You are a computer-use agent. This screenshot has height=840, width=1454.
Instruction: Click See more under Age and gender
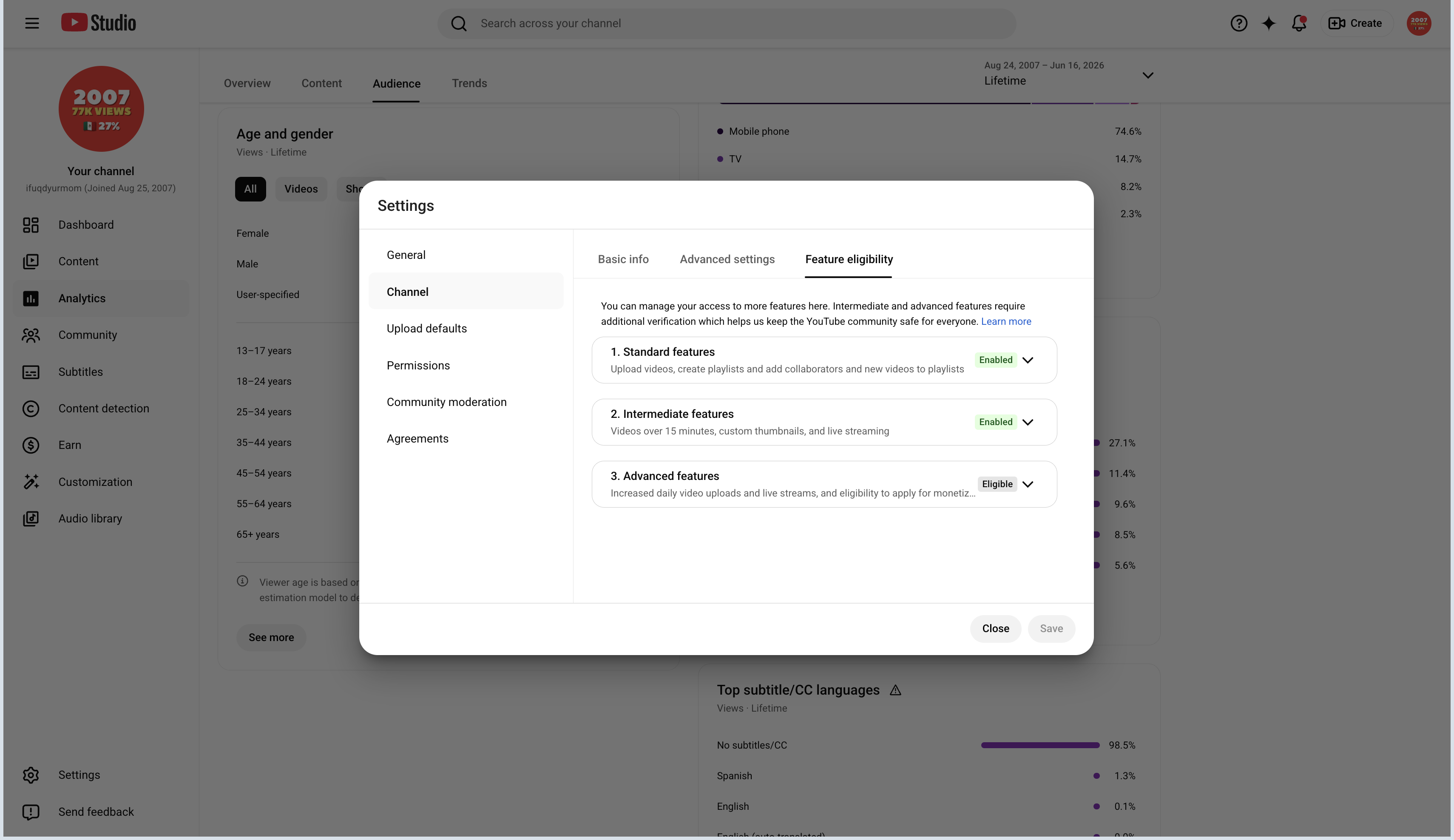pos(271,638)
